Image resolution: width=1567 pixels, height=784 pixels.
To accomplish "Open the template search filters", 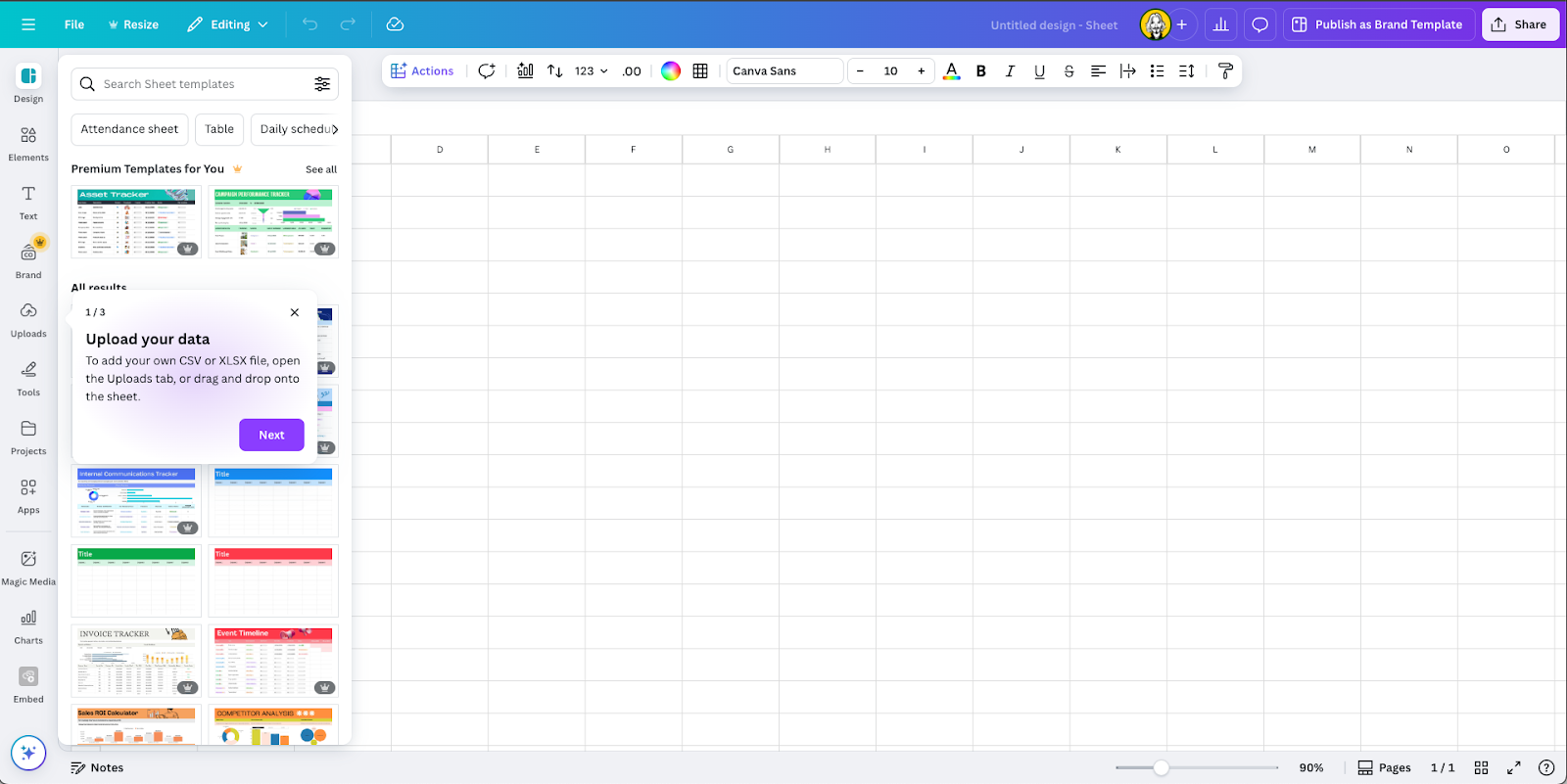I will (x=322, y=84).
